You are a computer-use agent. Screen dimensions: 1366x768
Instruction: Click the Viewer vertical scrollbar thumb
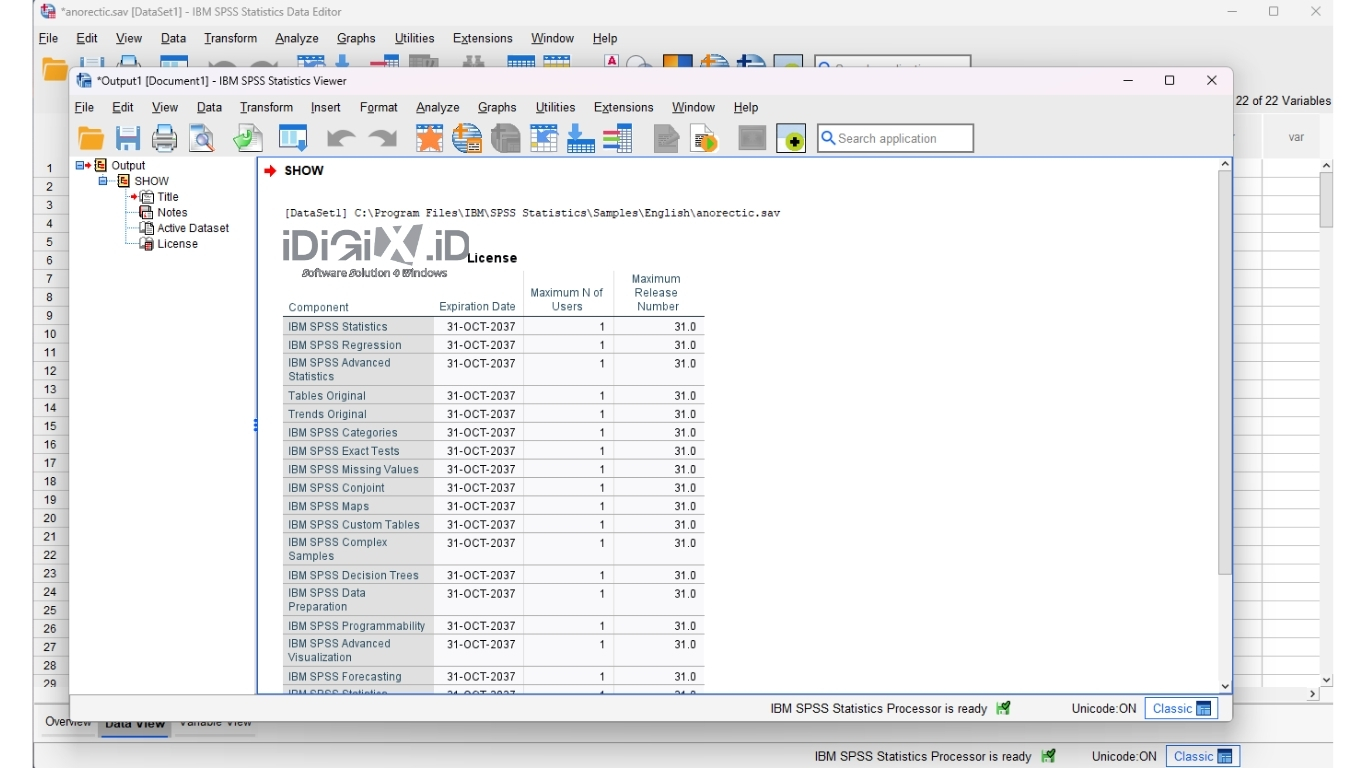[1225, 372]
